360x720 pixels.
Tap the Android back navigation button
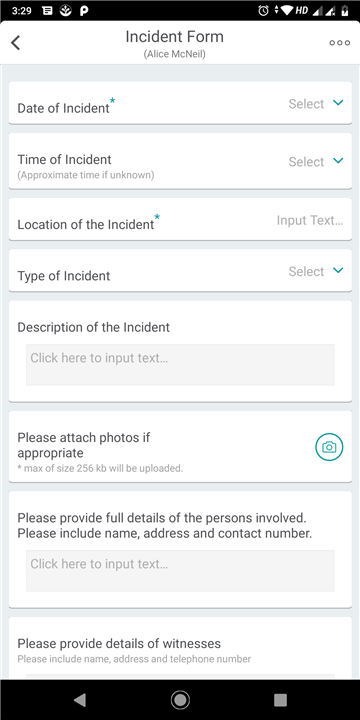(80, 699)
